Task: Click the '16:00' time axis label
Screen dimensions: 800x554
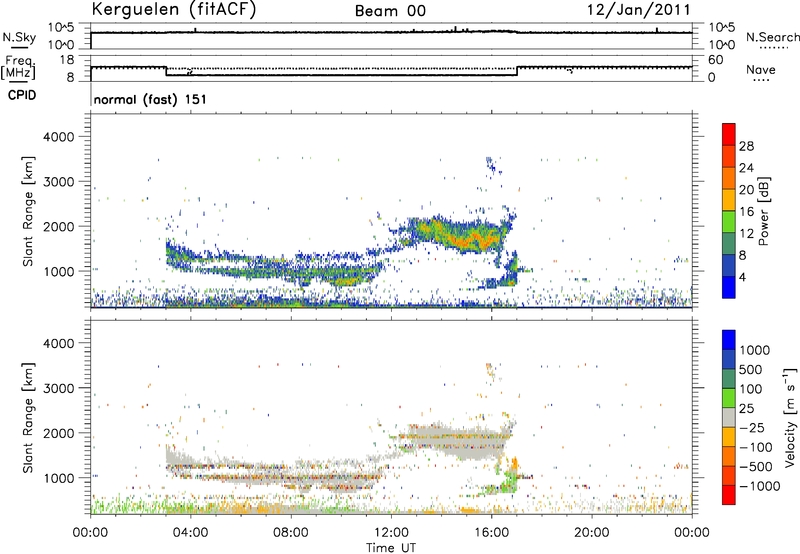Action: point(491,533)
